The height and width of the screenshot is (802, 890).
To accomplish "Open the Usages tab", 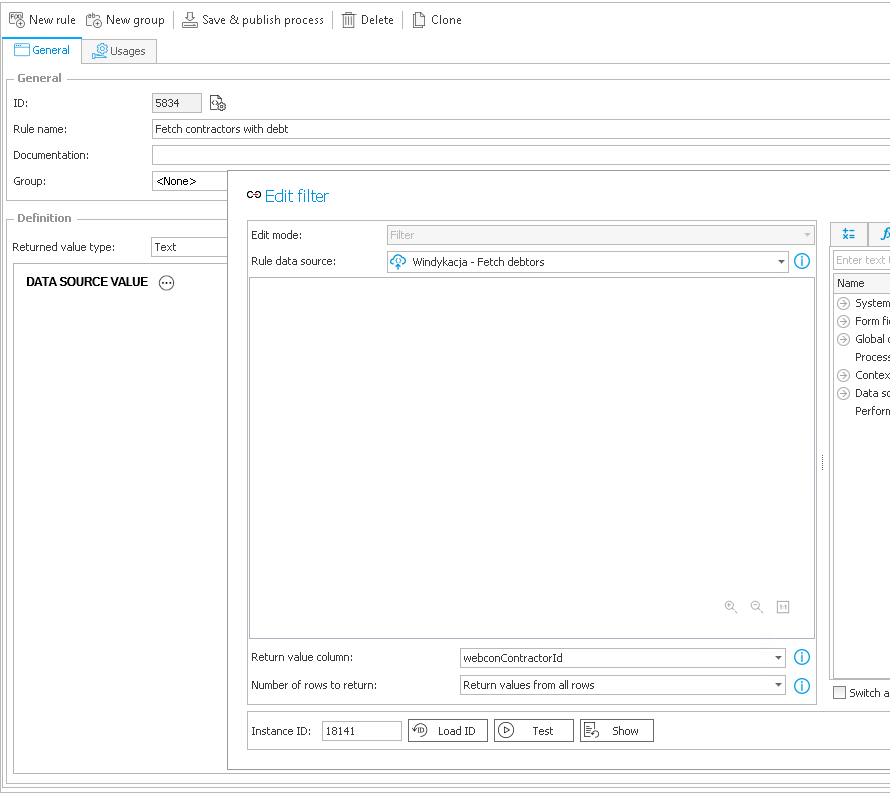I will click(x=119, y=51).
